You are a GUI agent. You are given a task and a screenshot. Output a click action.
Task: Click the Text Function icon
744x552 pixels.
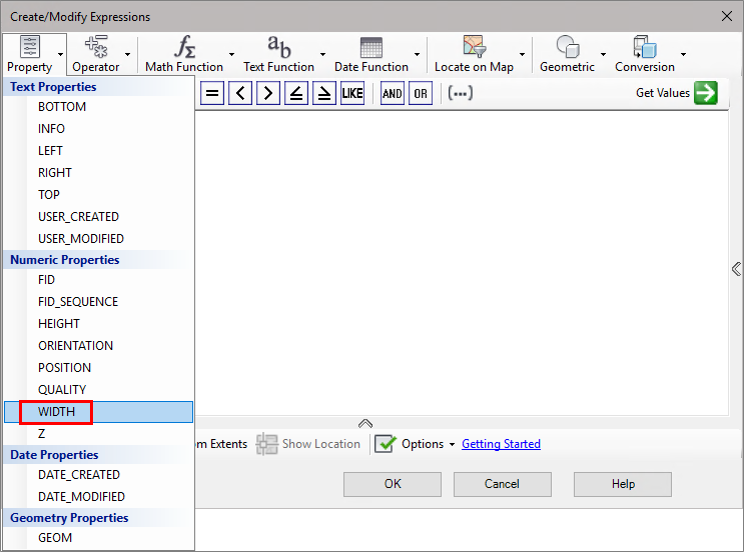(279, 47)
